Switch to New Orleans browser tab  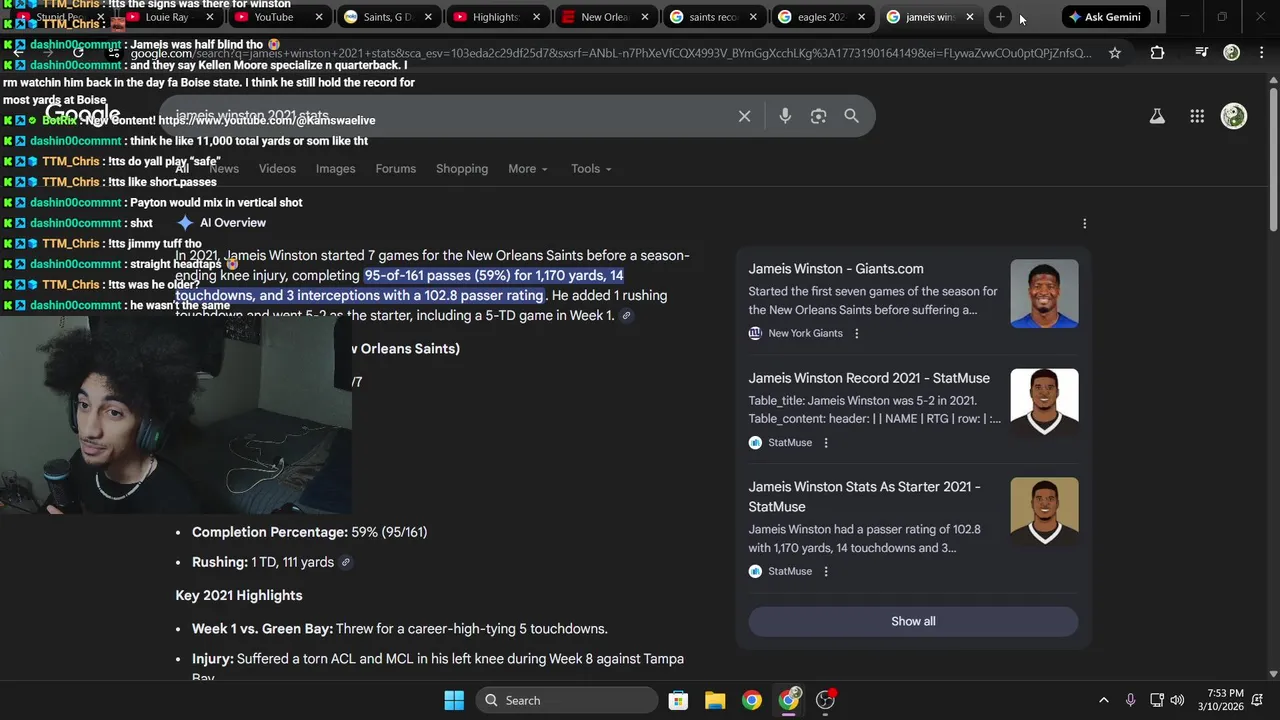pyautogui.click(x=603, y=17)
